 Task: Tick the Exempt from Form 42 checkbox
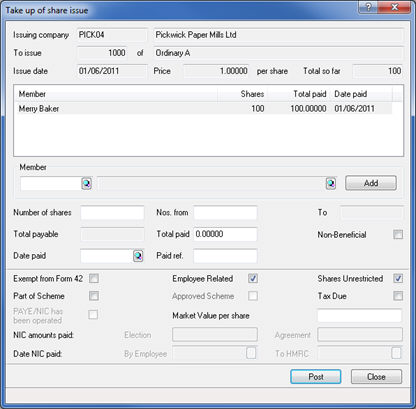(x=94, y=278)
